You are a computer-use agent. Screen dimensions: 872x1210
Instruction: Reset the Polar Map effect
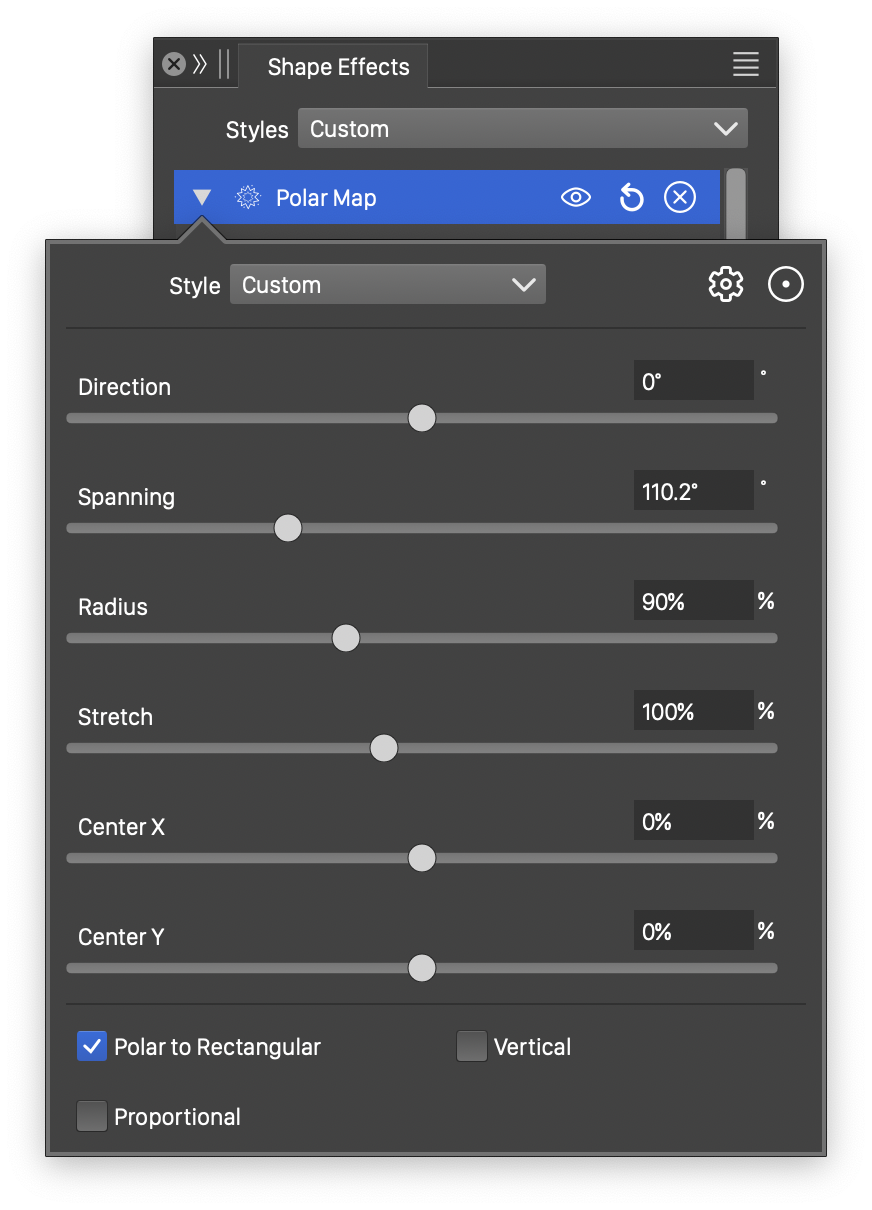pyautogui.click(x=631, y=198)
